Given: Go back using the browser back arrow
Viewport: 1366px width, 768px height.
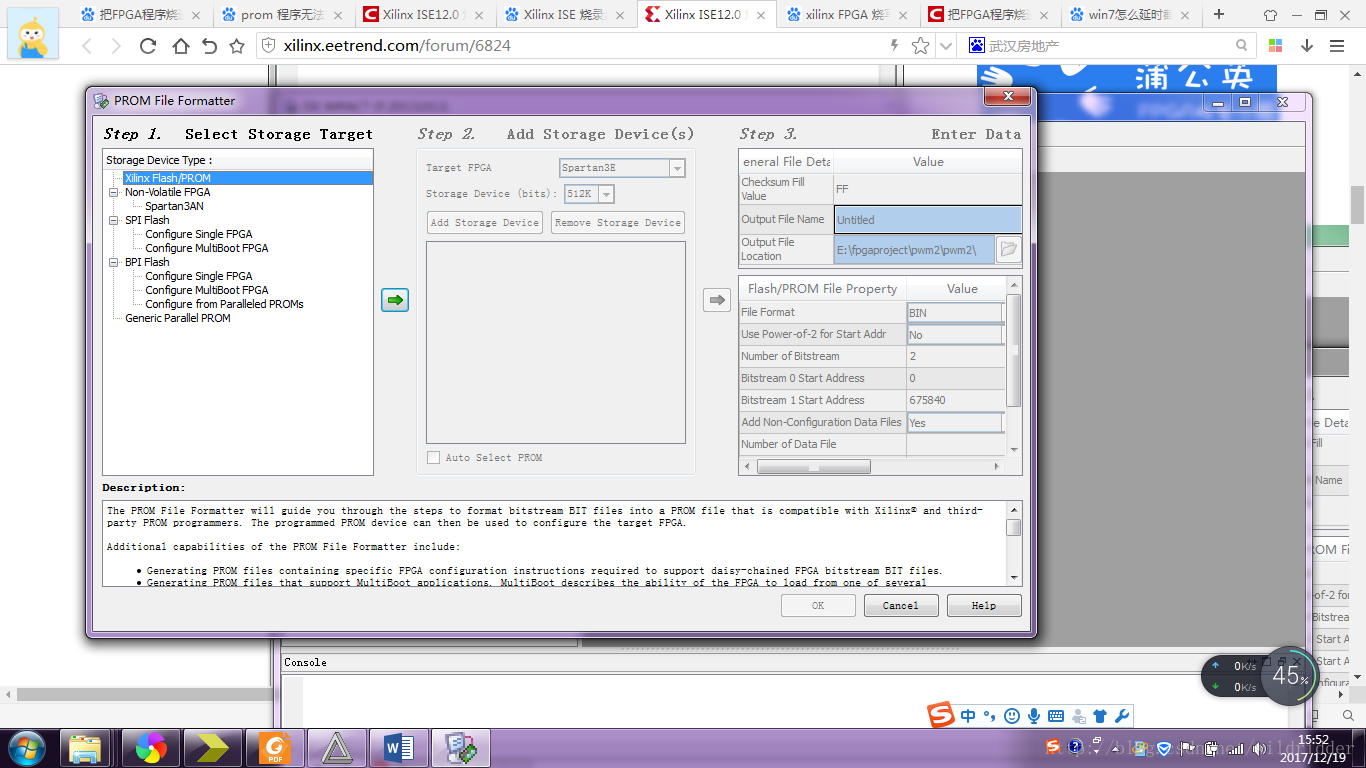Looking at the screenshot, I should (x=86, y=46).
